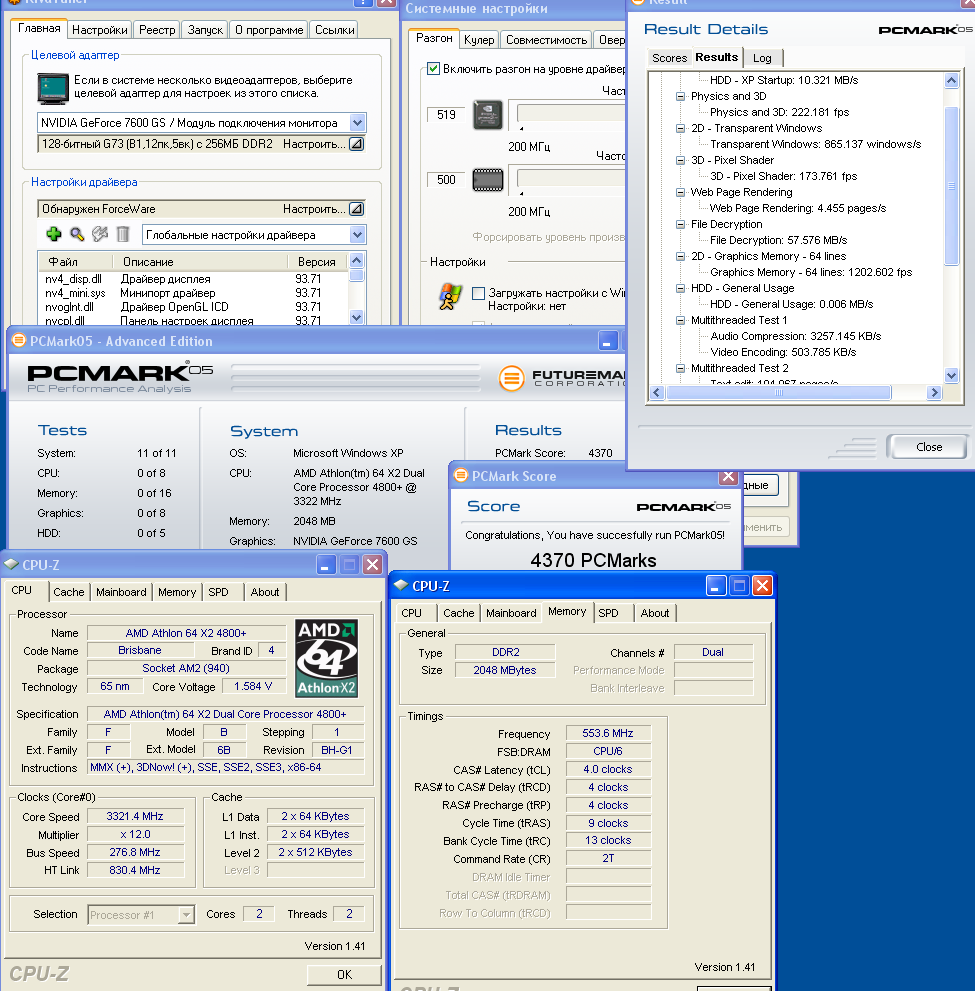Click the core clock slider track next to 519
The height and width of the screenshot is (991, 975).
coord(571,113)
